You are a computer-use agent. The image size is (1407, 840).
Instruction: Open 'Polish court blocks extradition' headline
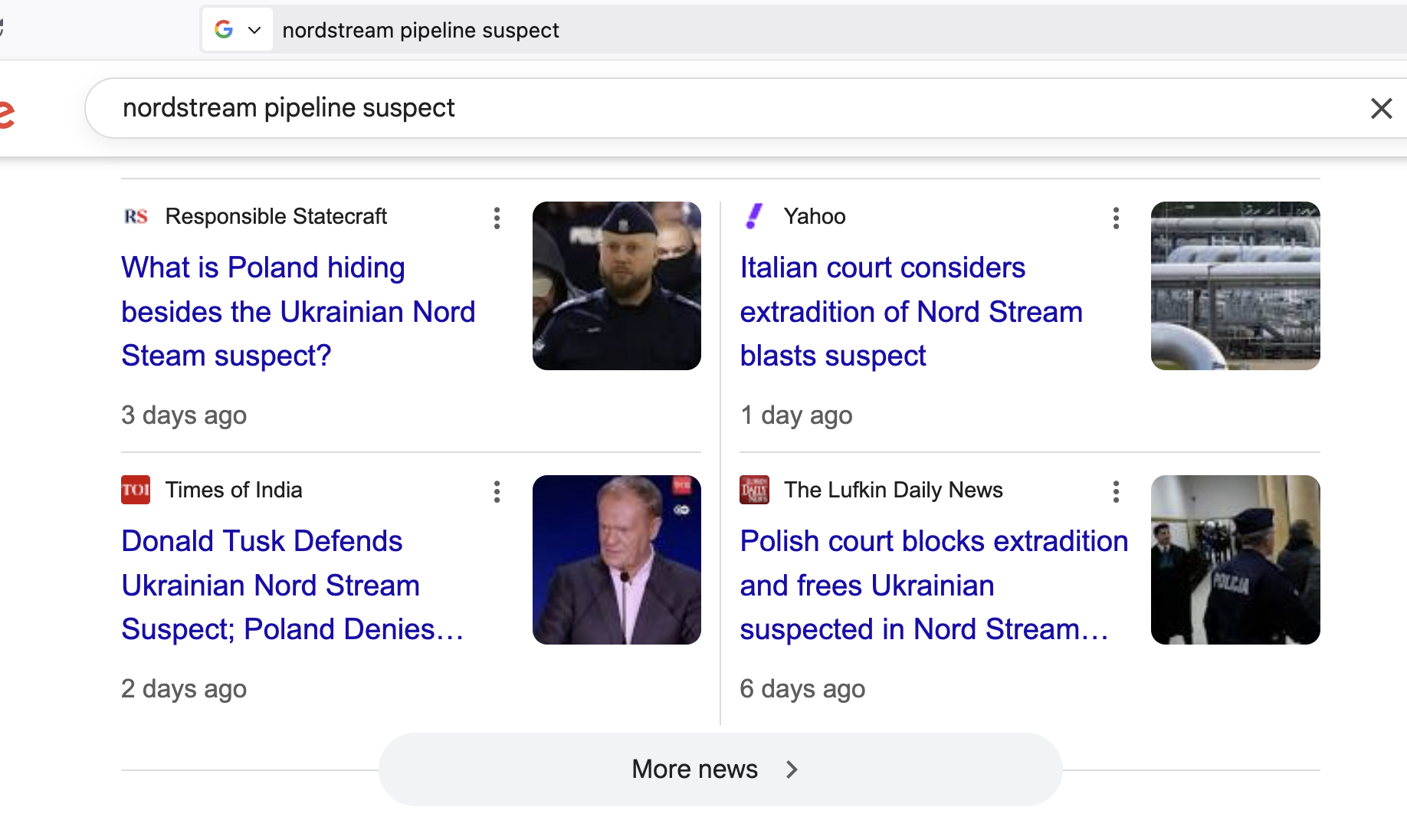pos(934,585)
